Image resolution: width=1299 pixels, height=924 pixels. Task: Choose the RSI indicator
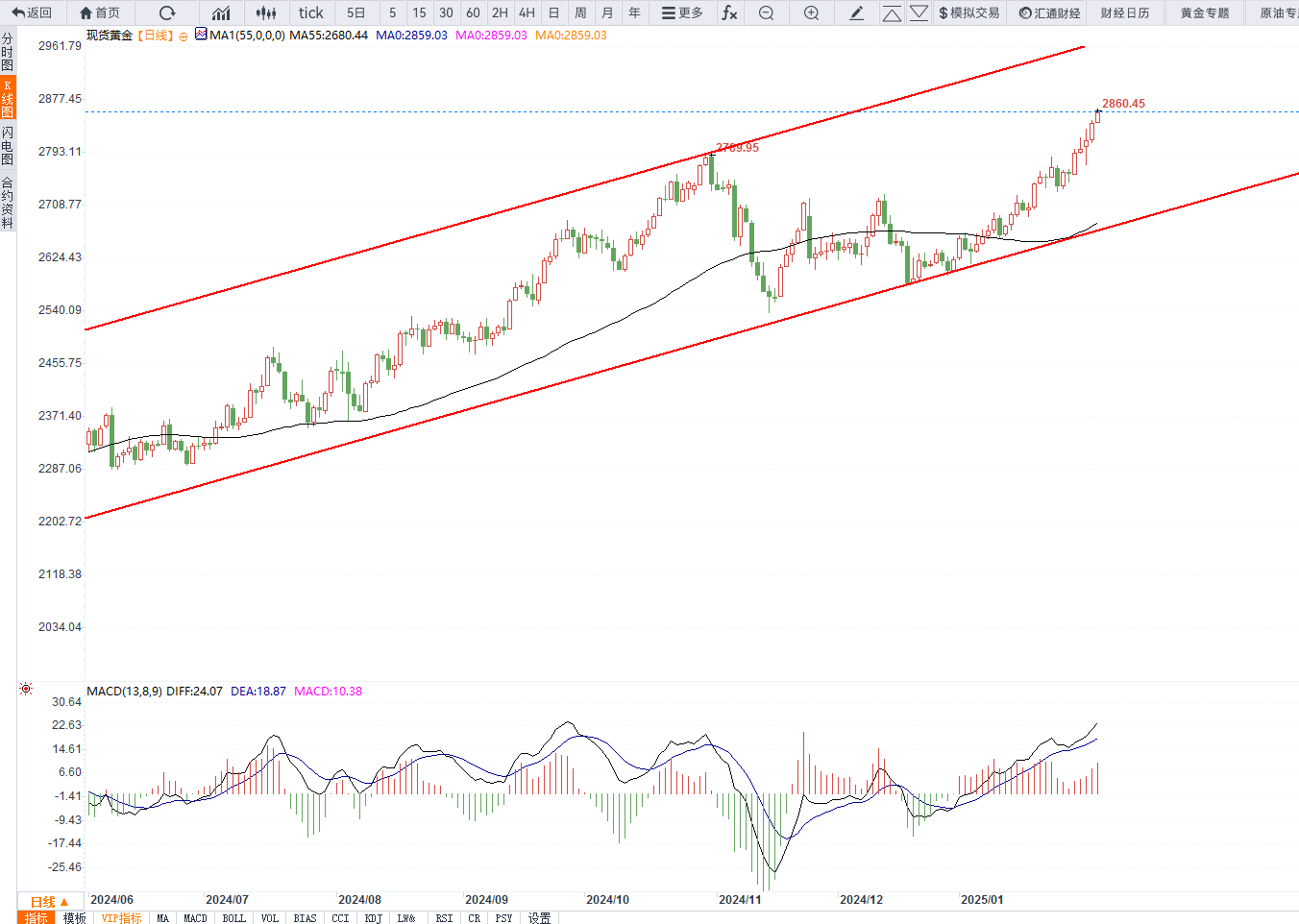(444, 918)
